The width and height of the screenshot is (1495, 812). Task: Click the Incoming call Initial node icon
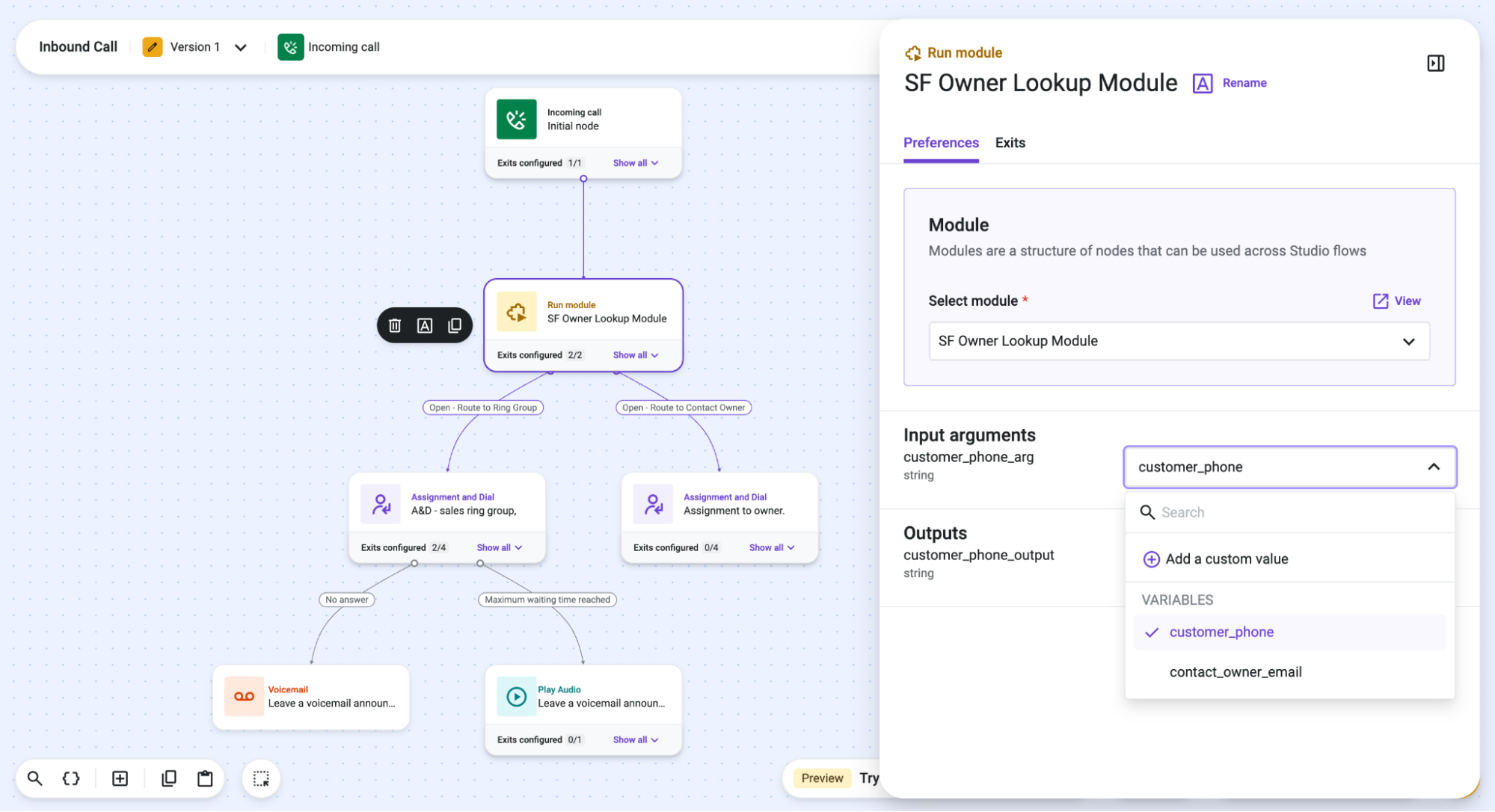(x=517, y=120)
